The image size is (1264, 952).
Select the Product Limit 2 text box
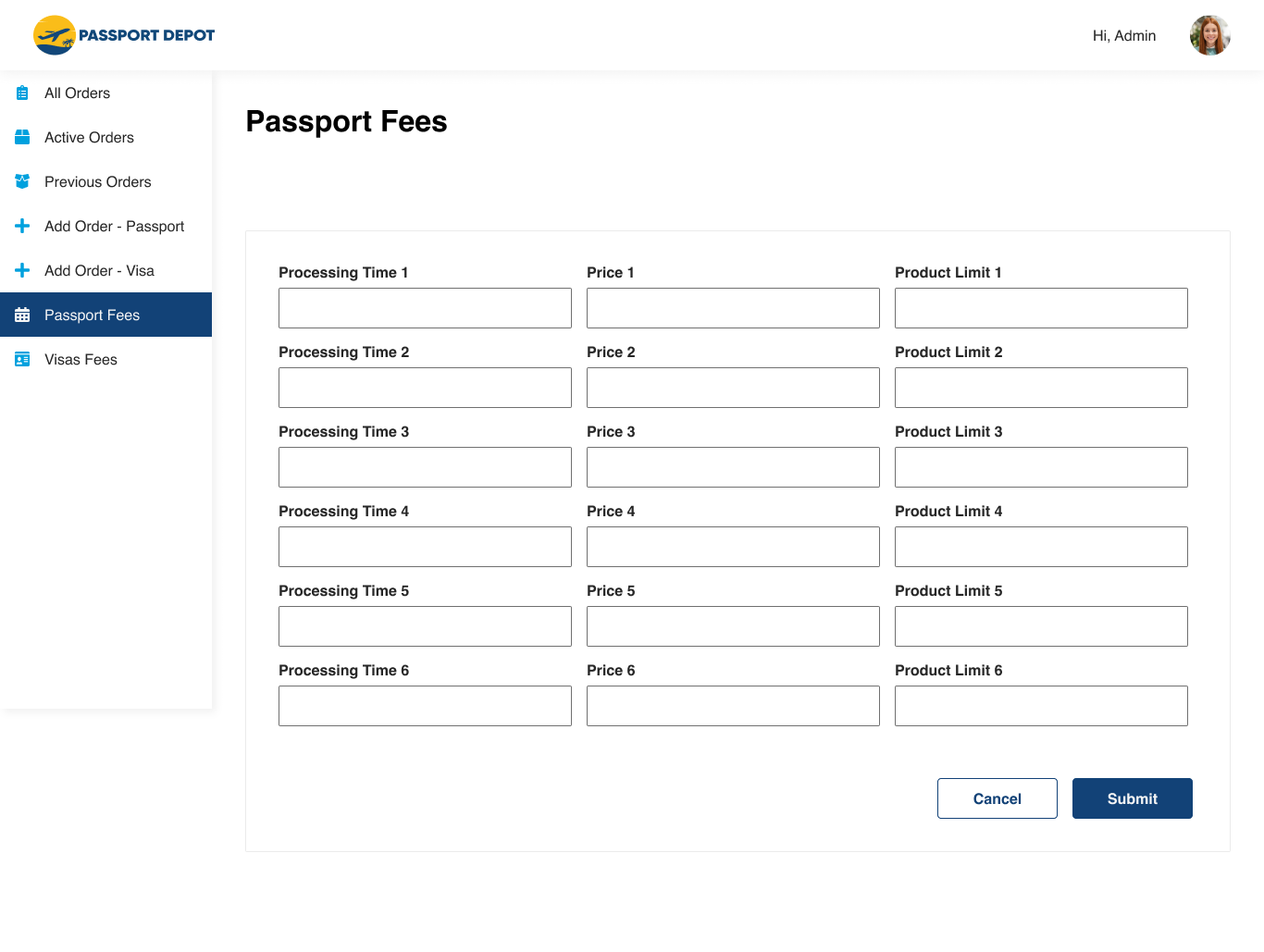point(1041,388)
